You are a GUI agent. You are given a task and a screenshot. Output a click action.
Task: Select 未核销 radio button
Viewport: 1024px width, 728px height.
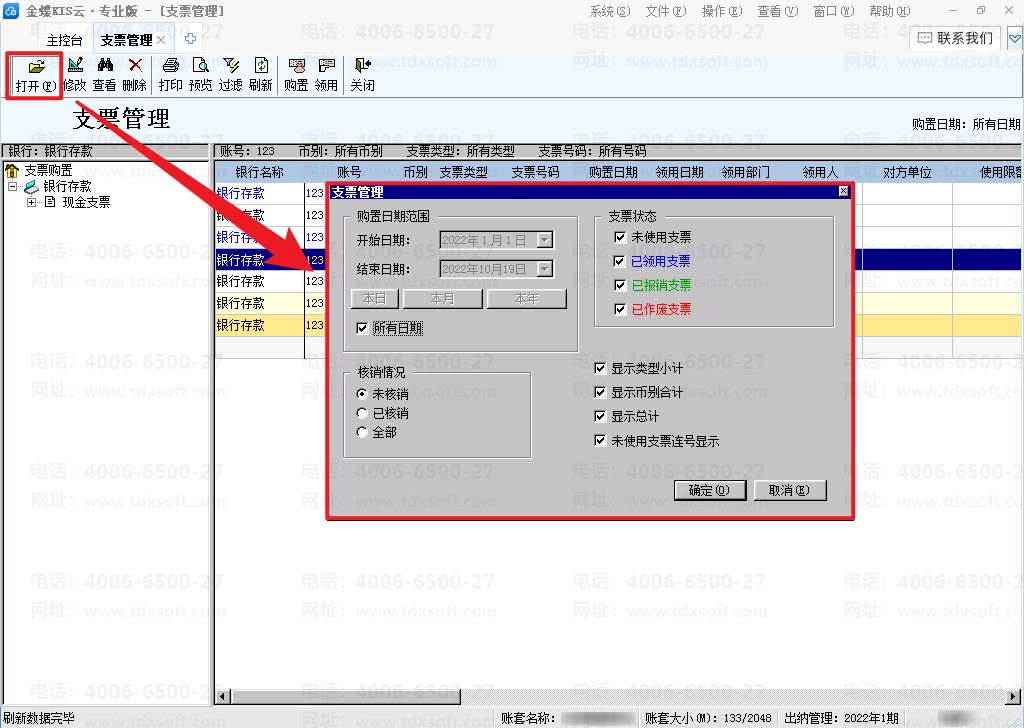tap(362, 394)
